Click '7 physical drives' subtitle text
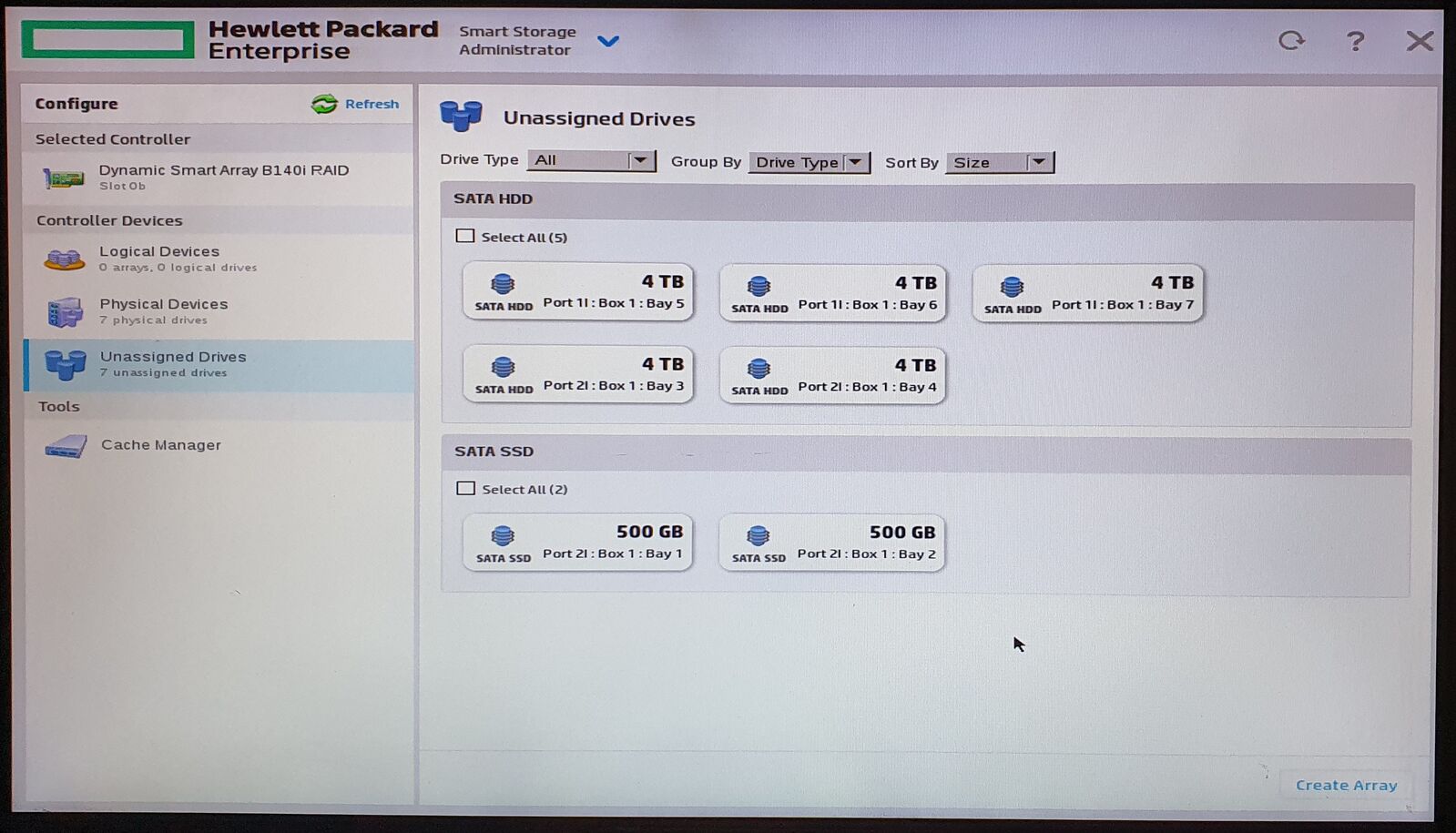This screenshot has height=833, width=1456. [x=153, y=320]
